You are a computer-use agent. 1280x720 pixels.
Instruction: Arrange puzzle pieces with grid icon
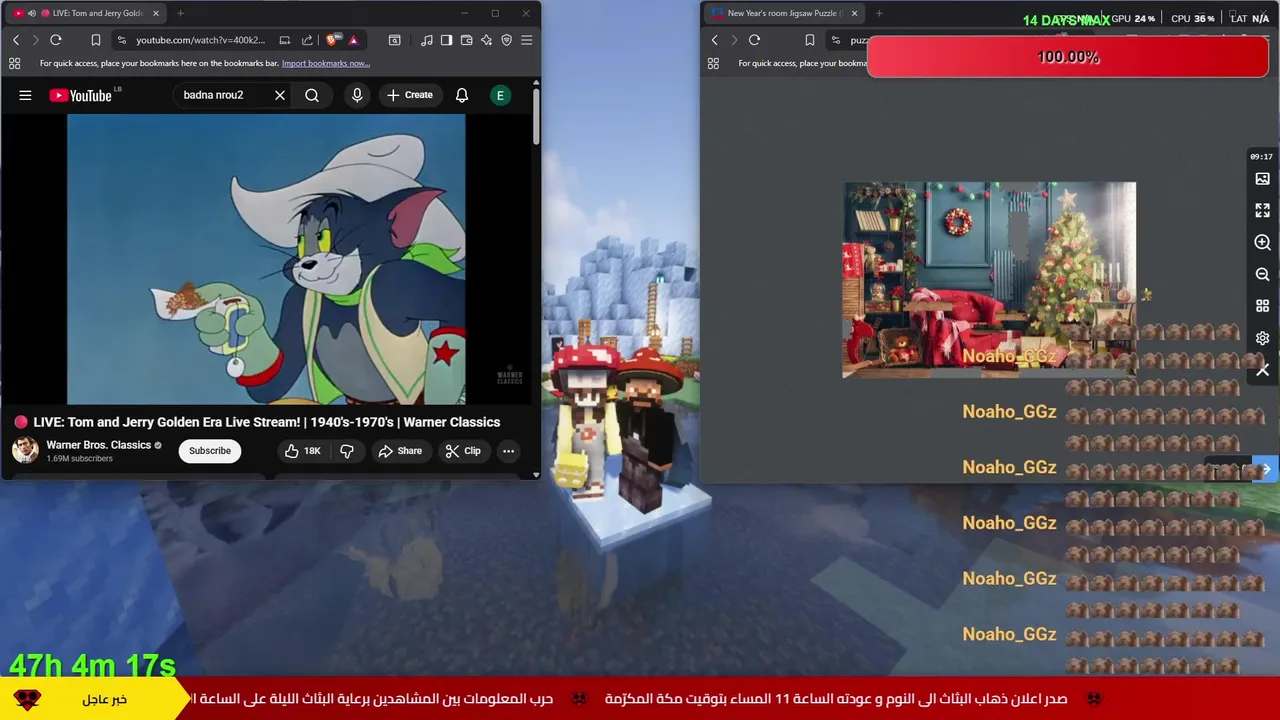pos(1262,306)
